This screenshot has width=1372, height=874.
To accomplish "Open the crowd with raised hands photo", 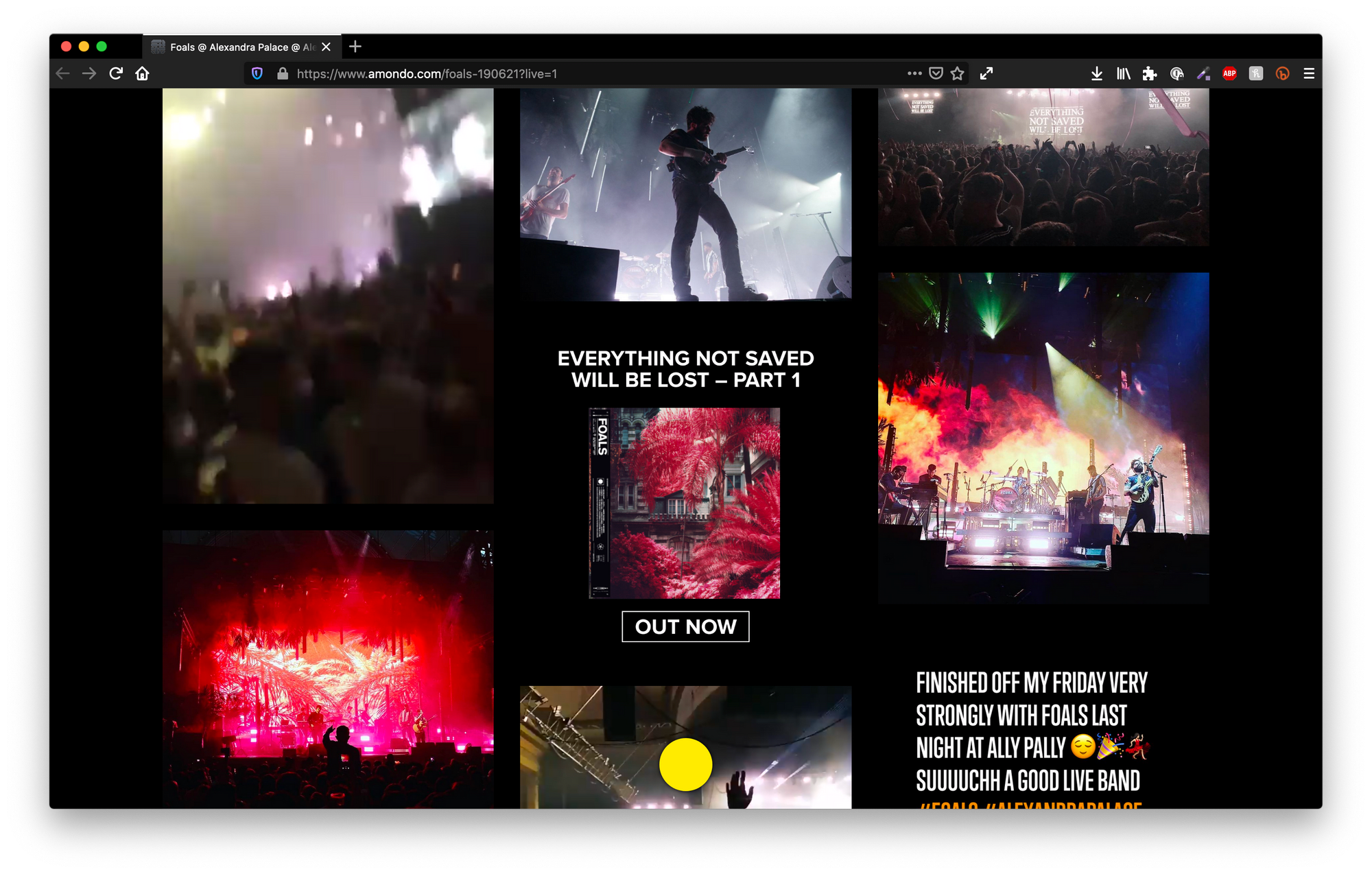I will [1043, 167].
